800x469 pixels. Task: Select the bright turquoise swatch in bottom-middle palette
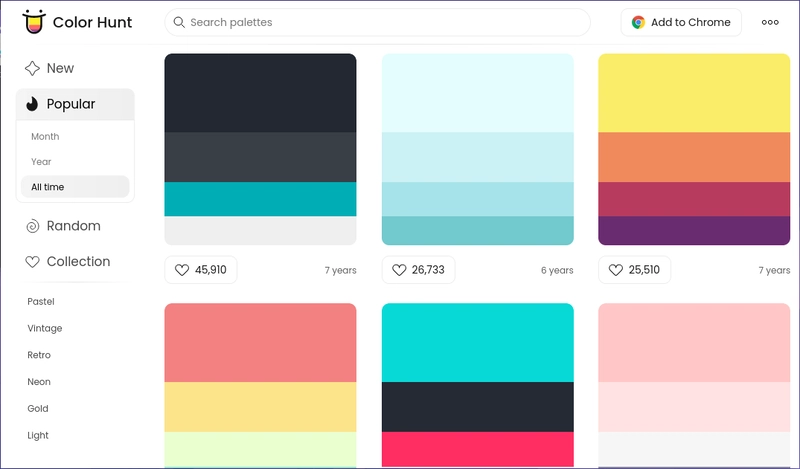(478, 343)
